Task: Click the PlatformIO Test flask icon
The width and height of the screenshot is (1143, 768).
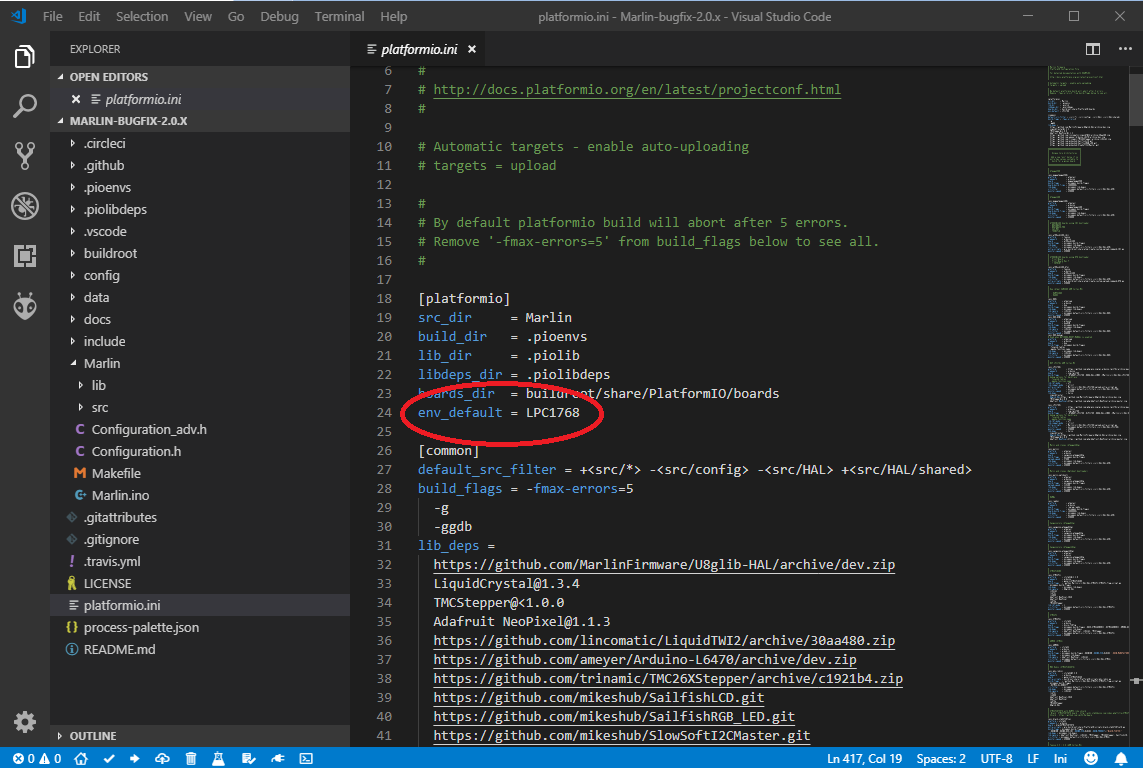Action: pos(218,759)
